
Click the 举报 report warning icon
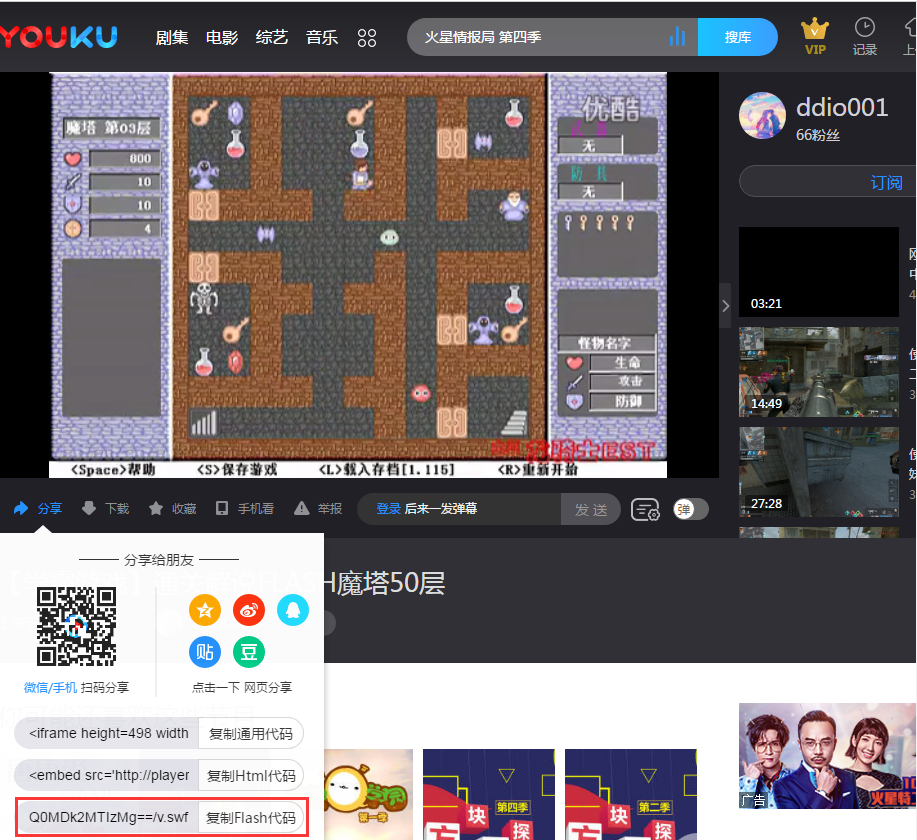tap(302, 508)
